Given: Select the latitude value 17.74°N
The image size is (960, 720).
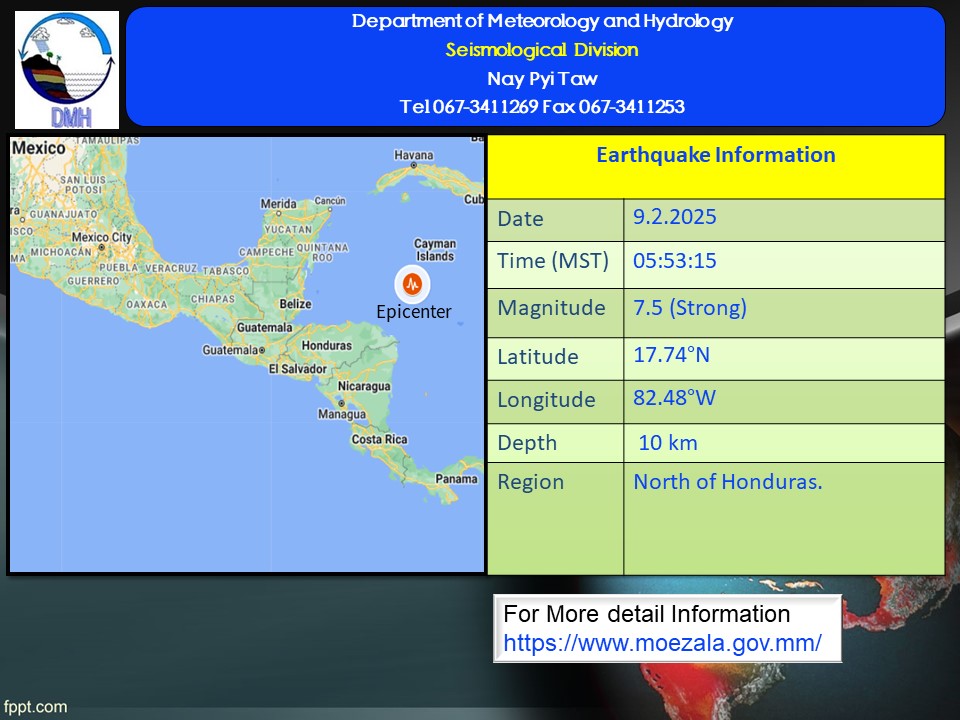Looking at the screenshot, I should [x=672, y=354].
